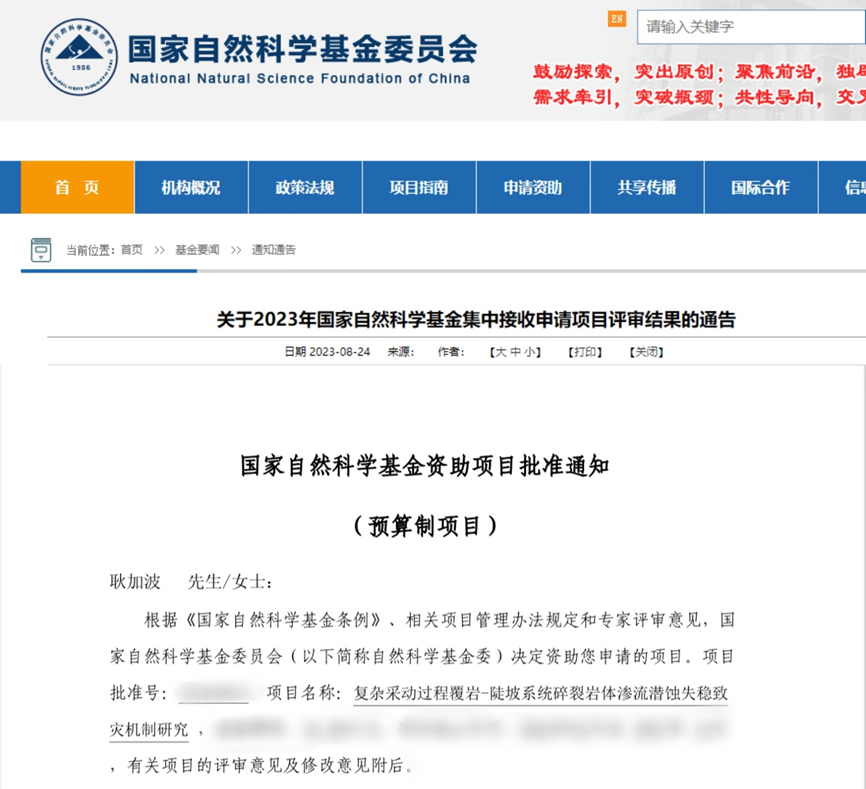Click the 作者 label in the article meta line
The image size is (866, 789).
451,352
